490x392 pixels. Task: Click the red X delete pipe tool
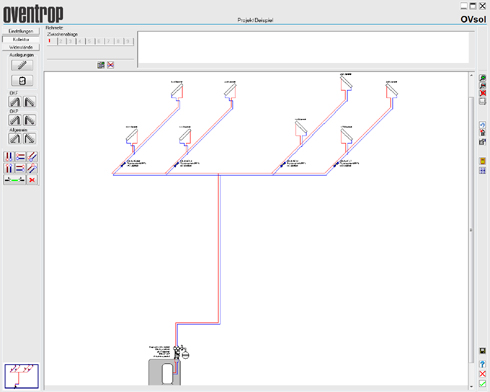[x=32, y=180]
